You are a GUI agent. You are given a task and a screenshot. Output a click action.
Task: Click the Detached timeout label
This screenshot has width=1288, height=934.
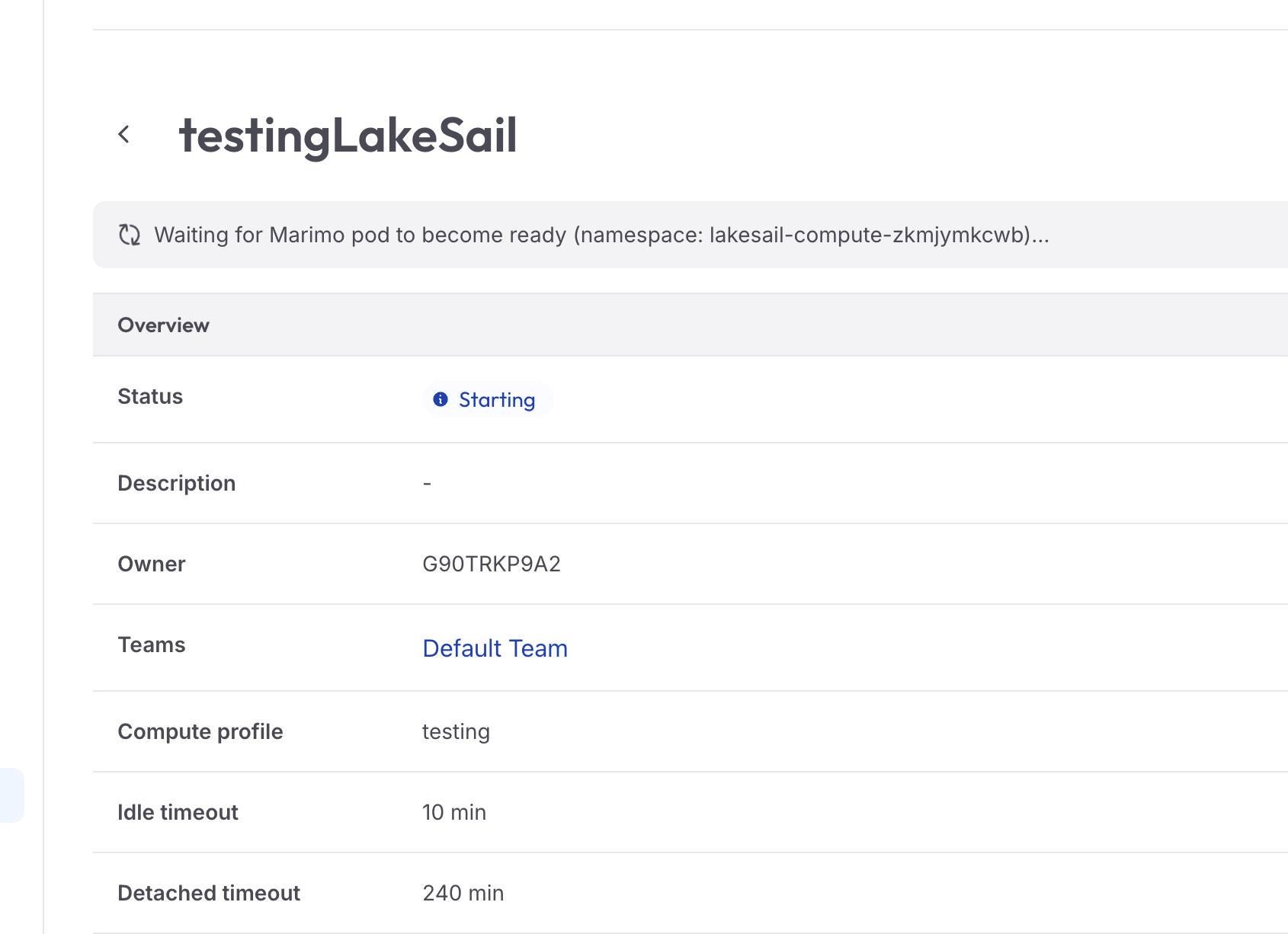coord(209,893)
